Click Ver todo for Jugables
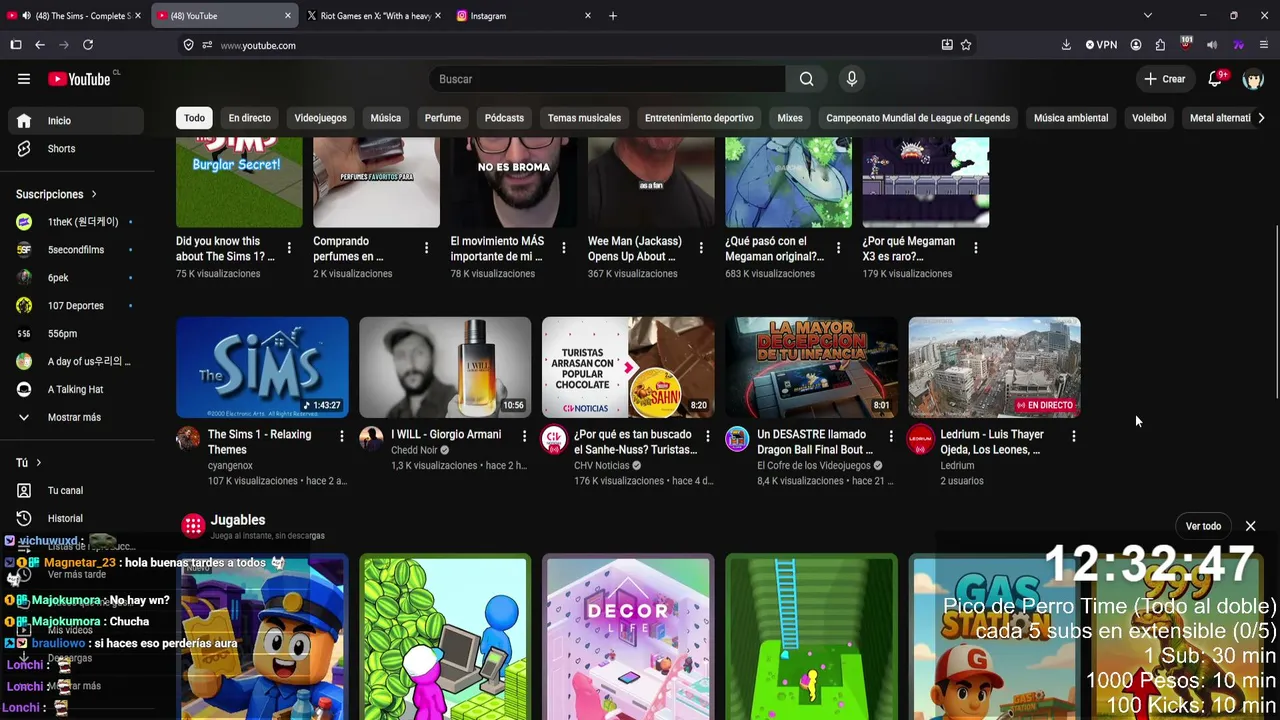1280x720 pixels. point(1203,526)
